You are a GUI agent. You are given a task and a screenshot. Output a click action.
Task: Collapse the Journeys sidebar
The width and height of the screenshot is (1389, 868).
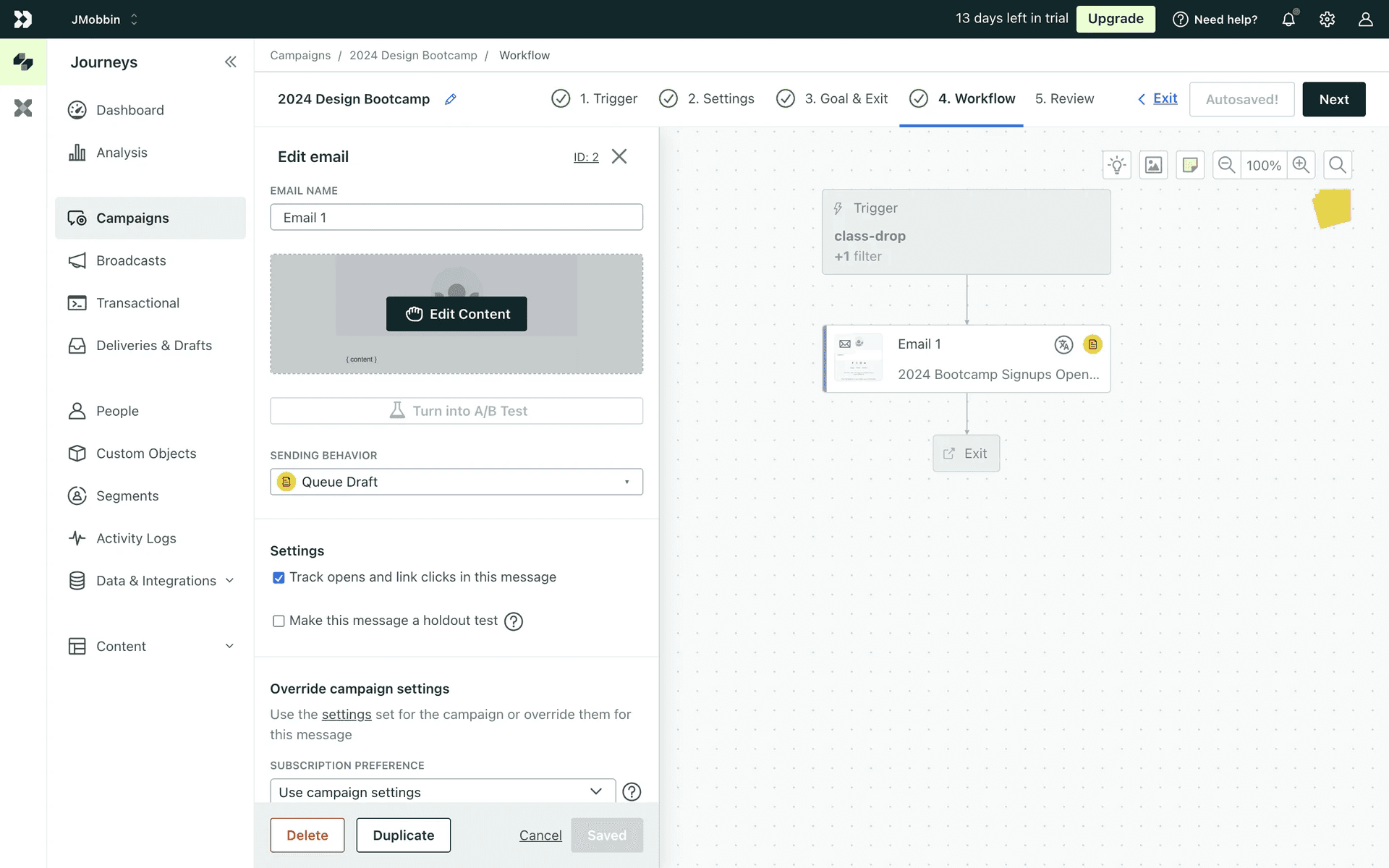tap(230, 62)
